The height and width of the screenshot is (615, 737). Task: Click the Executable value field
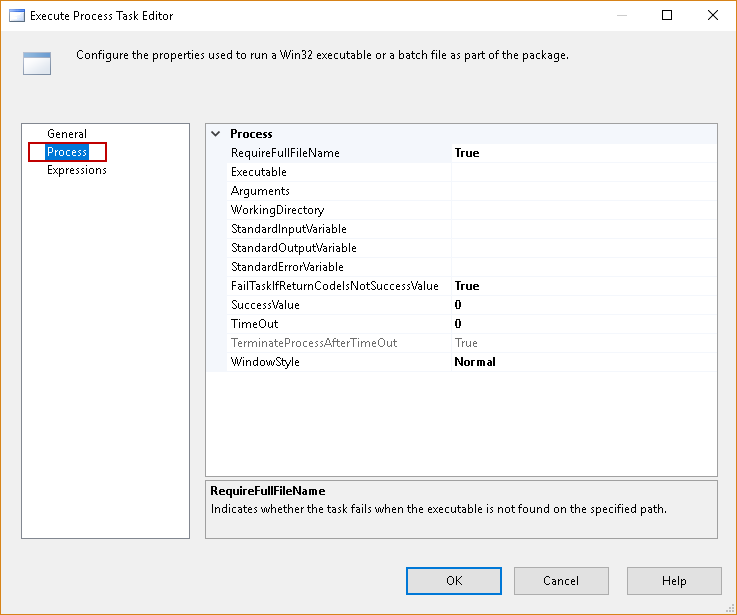click(583, 172)
